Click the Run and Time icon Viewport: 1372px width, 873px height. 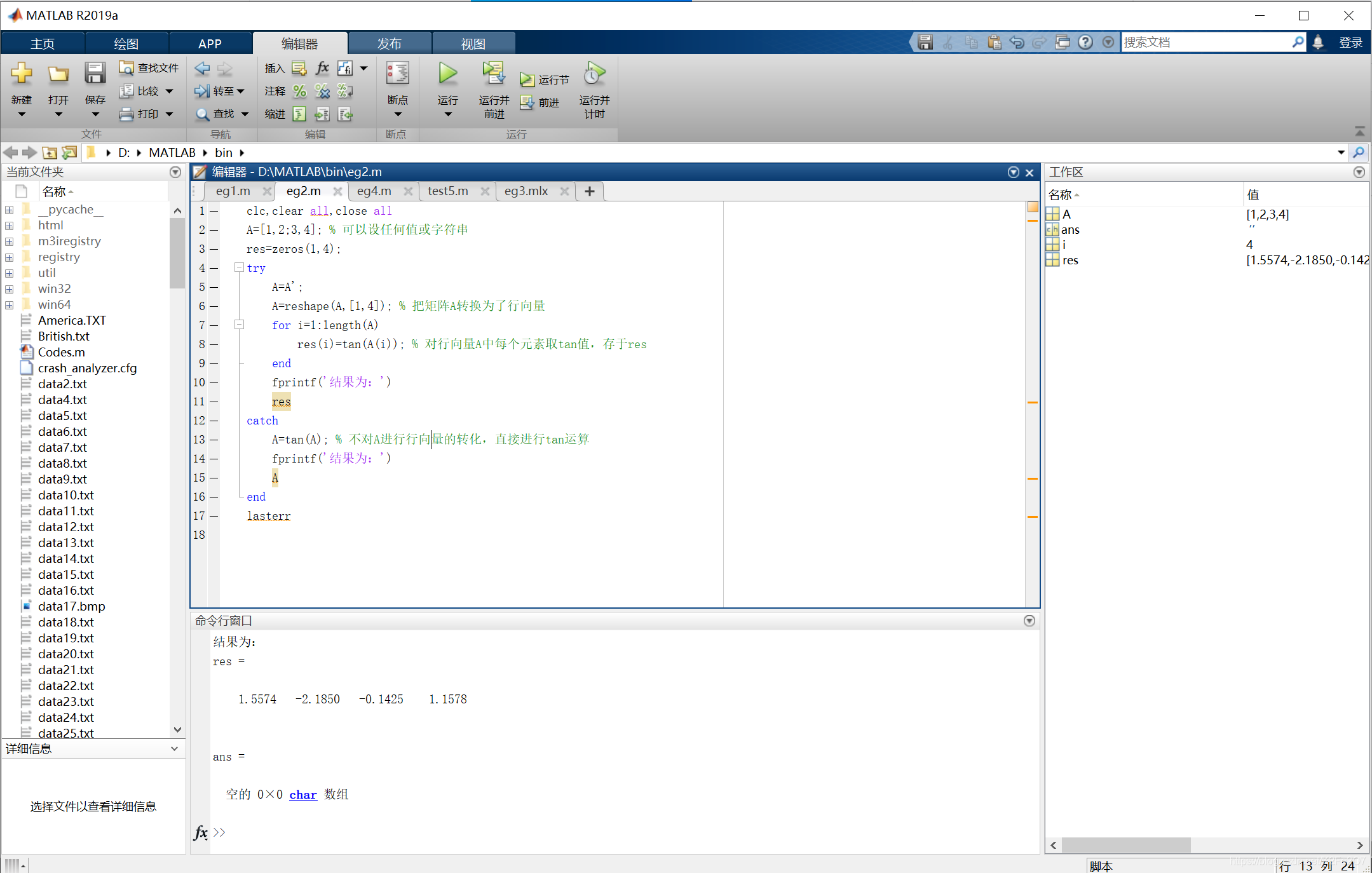[x=594, y=74]
